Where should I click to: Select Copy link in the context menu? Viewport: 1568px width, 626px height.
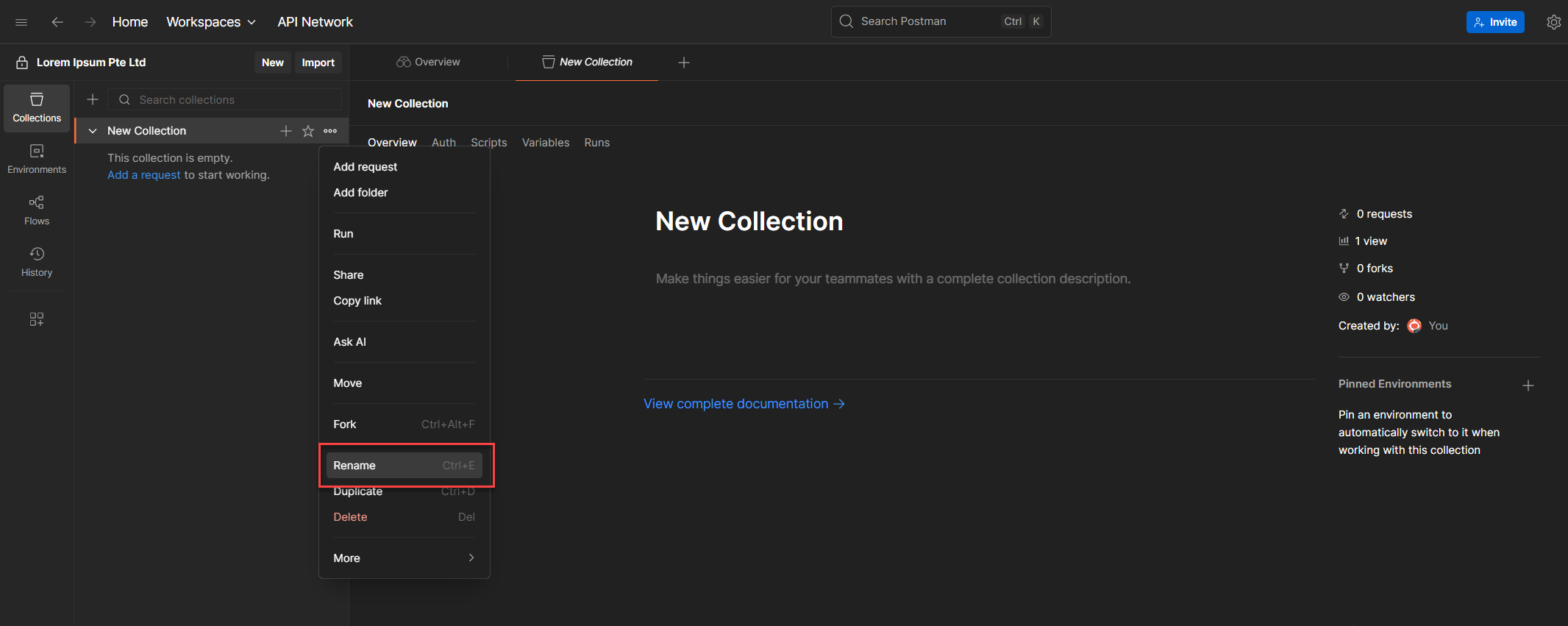(x=405, y=301)
